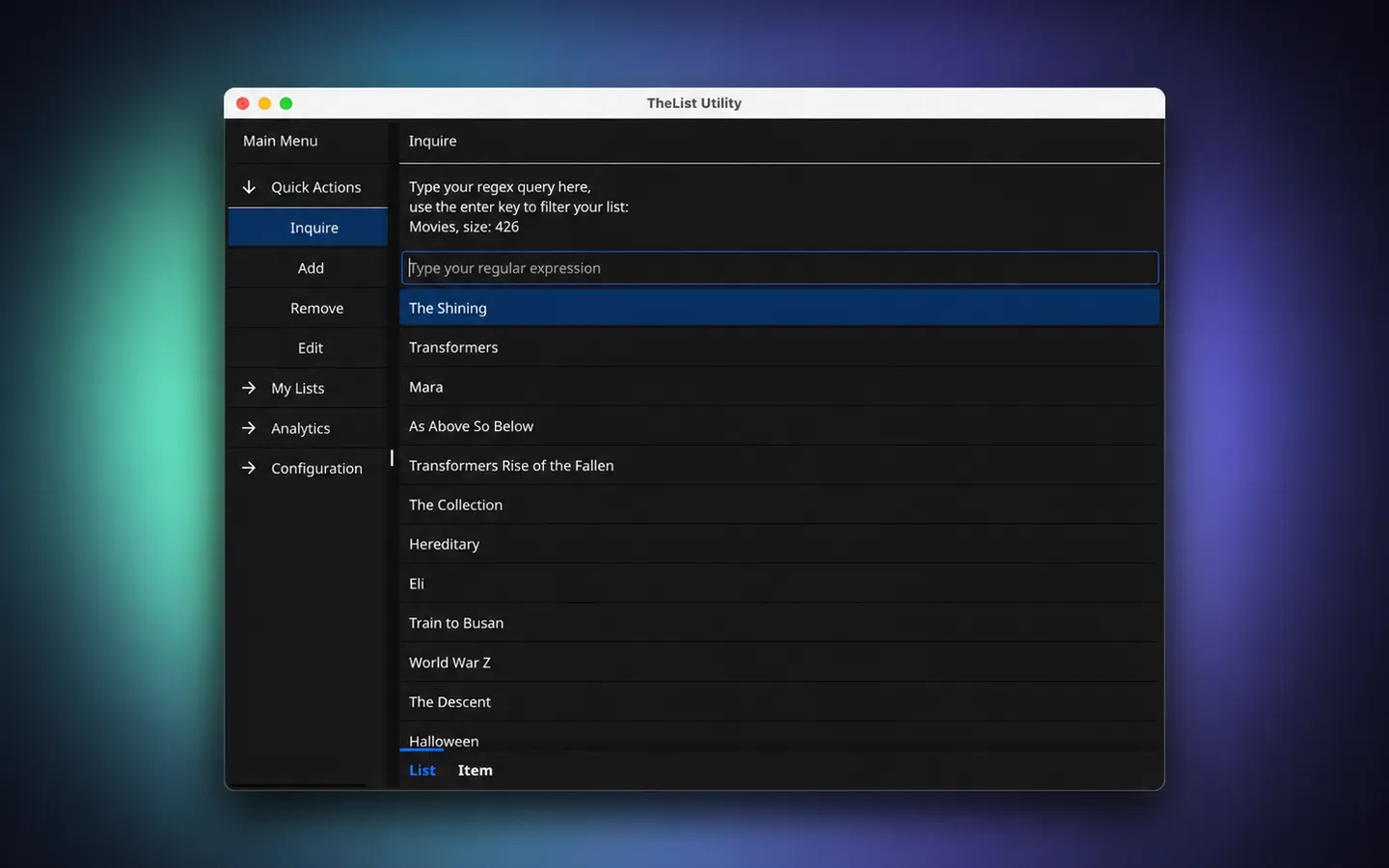Click the sidebar splitter handle
This screenshot has height=868, width=1389.
point(392,458)
